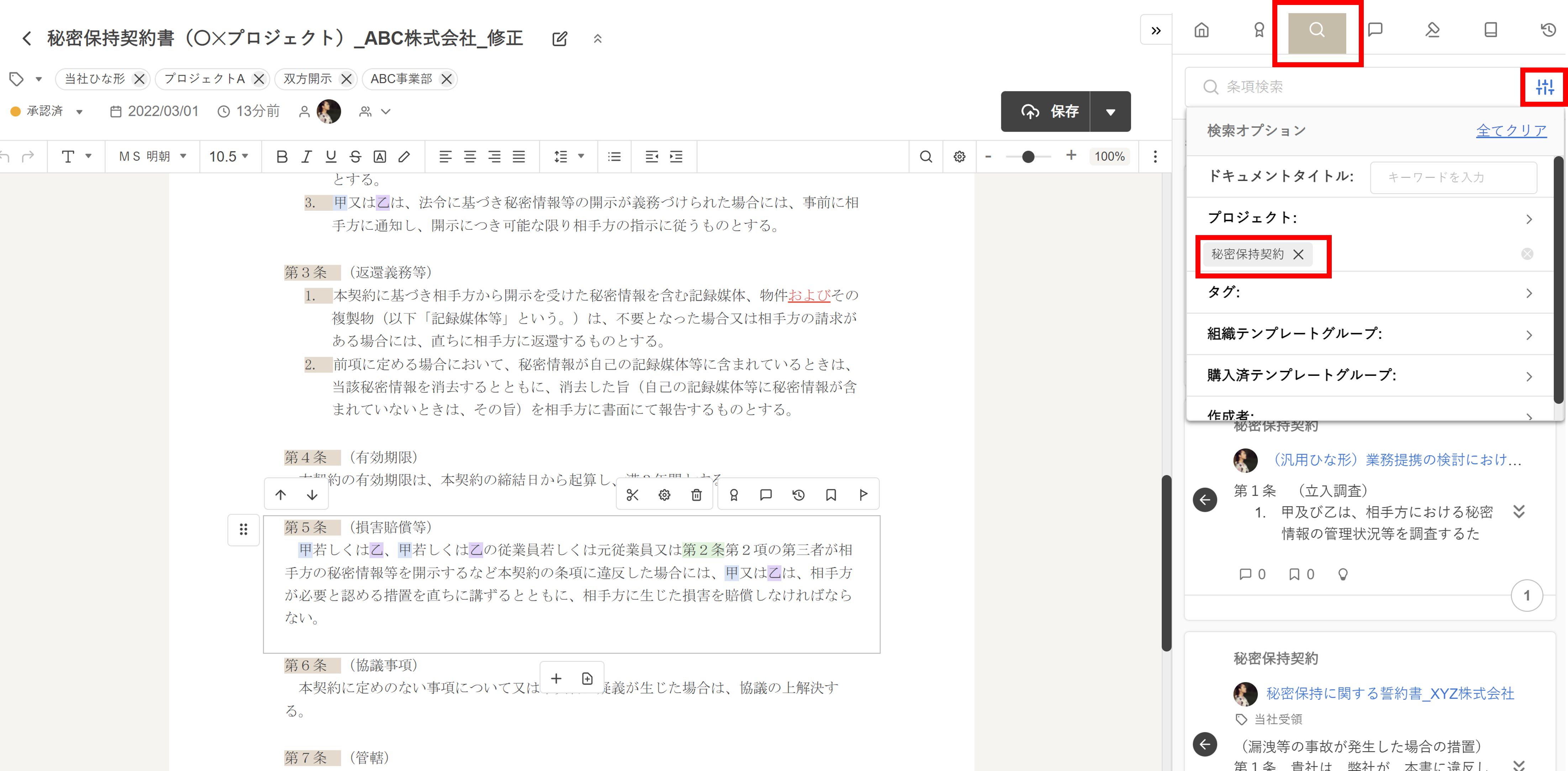Screen dimensions: 1568x771
Task: Delete clause using trash icon
Action: tap(696, 495)
